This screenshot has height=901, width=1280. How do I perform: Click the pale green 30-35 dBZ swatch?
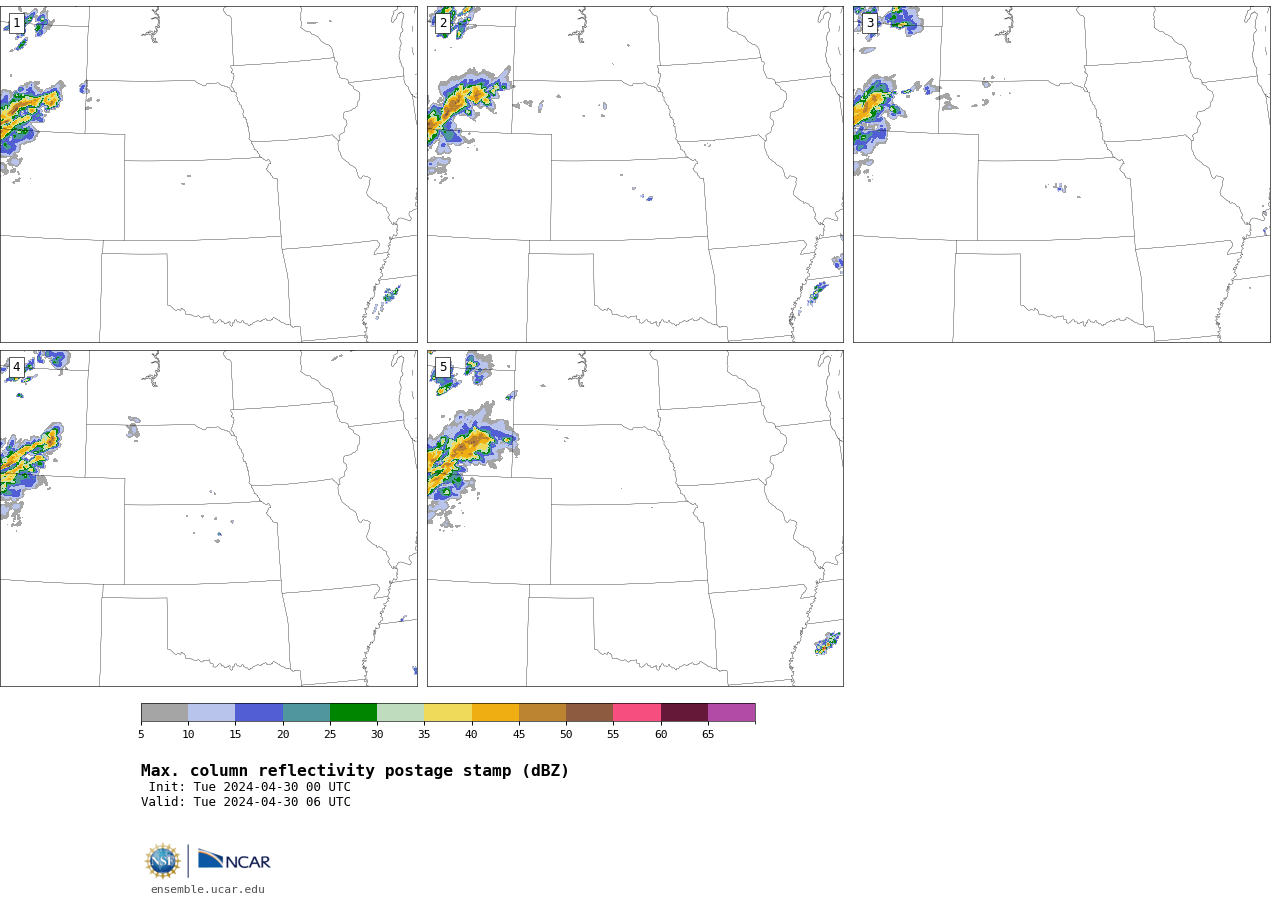pos(400,713)
